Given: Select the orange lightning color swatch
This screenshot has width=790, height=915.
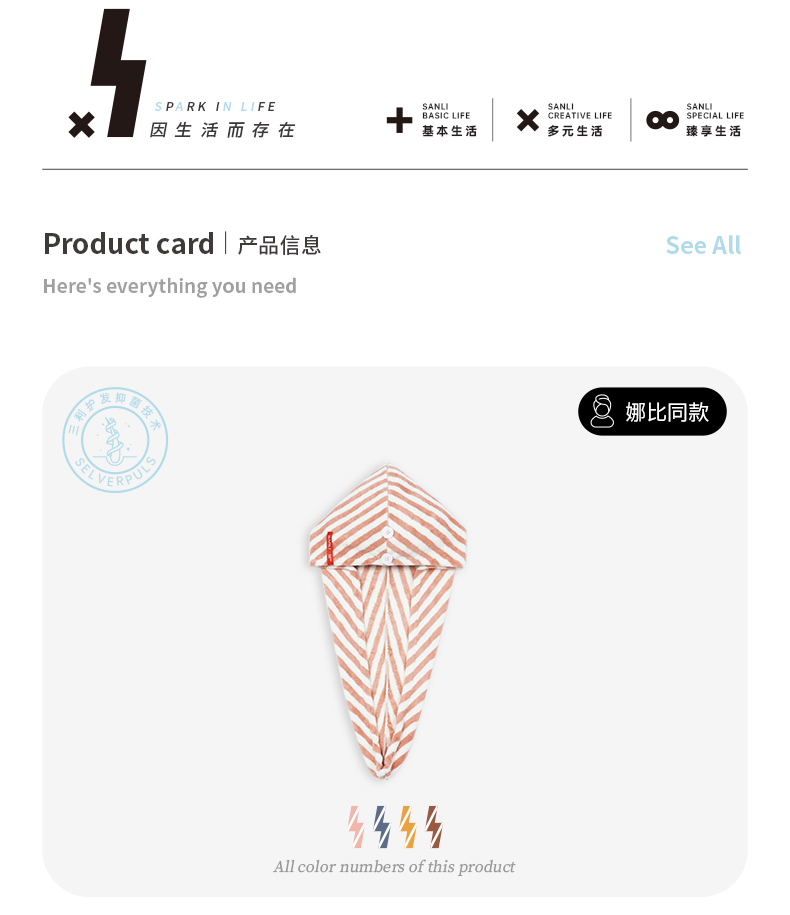Looking at the screenshot, I should click(x=407, y=827).
